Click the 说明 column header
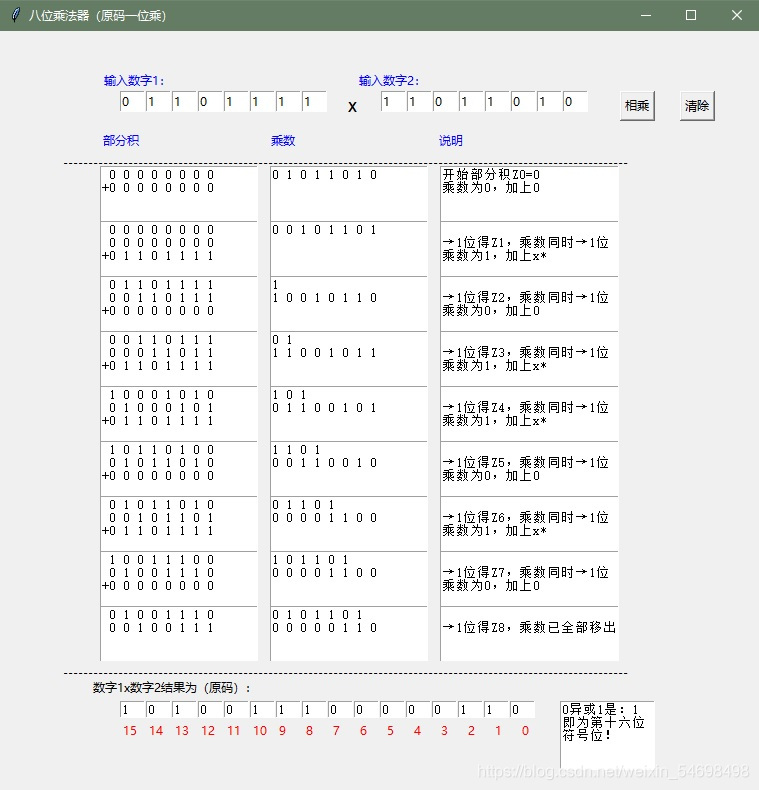Image resolution: width=759 pixels, height=790 pixels. (451, 141)
